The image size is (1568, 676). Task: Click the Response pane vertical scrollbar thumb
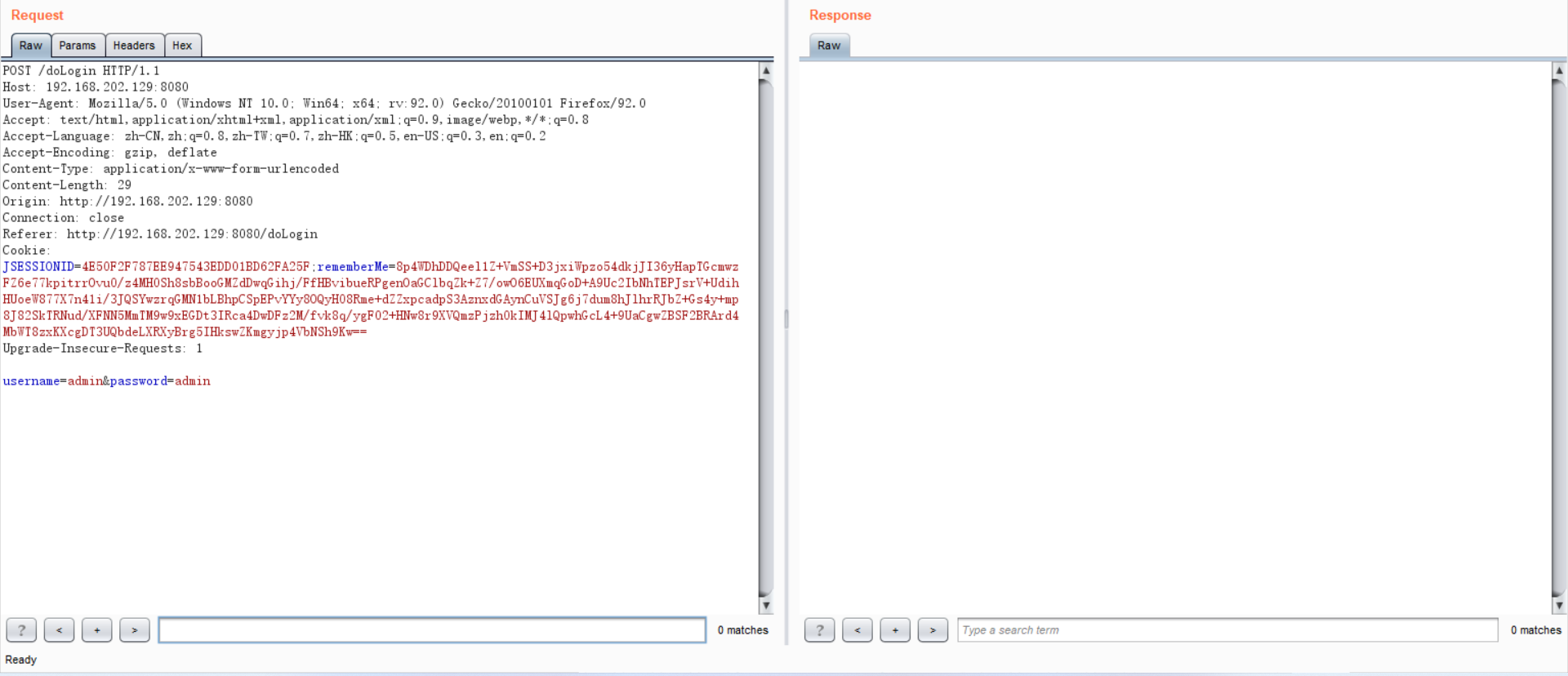coord(1559,338)
